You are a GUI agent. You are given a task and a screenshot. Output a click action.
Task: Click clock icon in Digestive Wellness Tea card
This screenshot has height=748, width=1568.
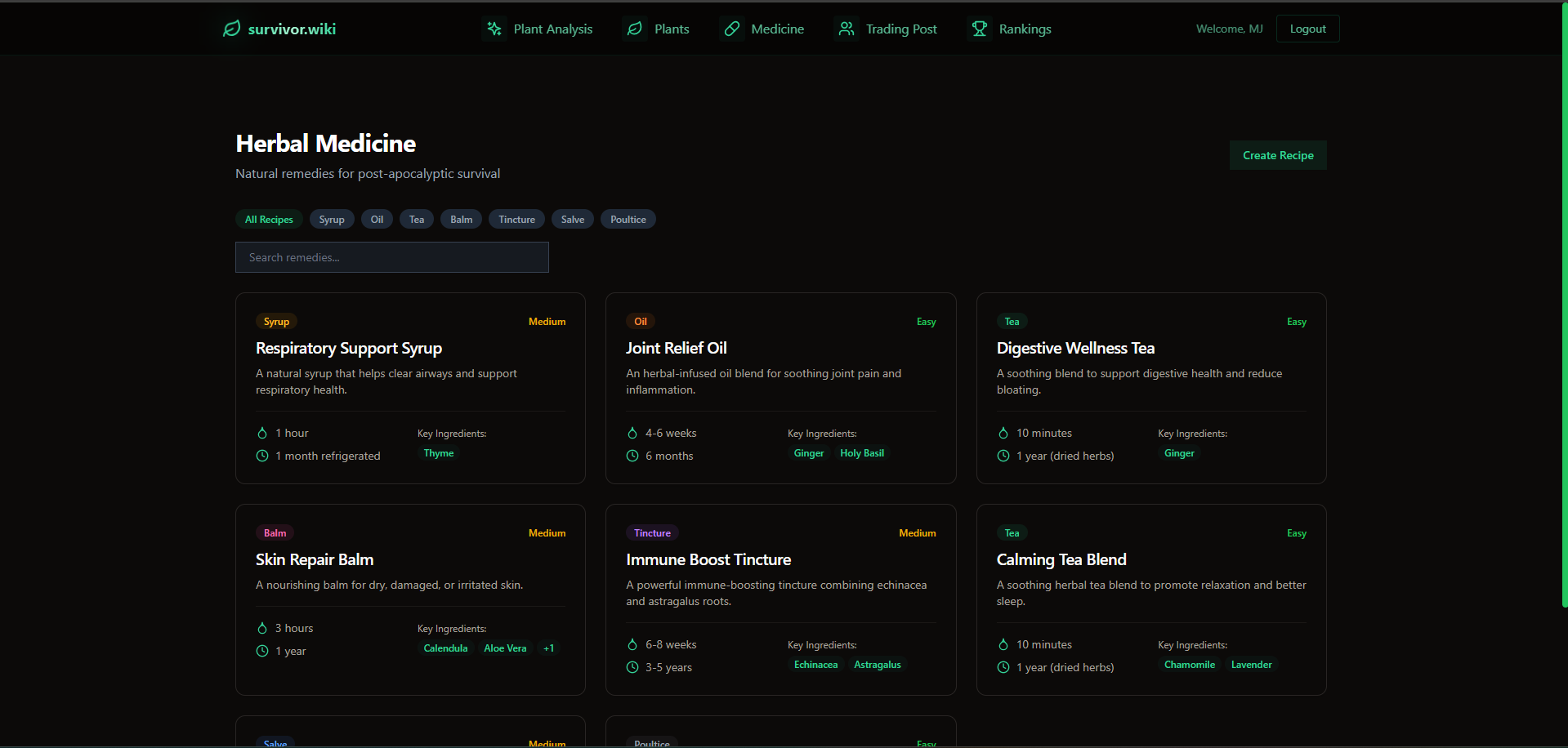(1003, 456)
